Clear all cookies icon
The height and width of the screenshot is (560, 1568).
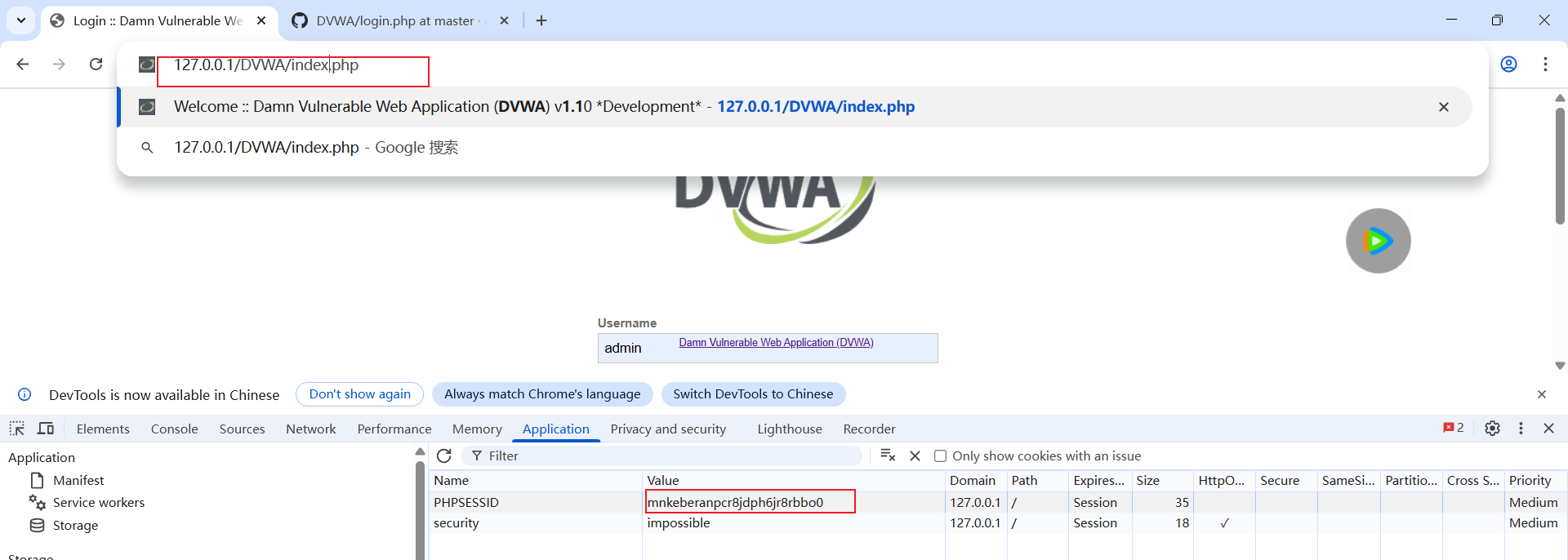click(888, 456)
